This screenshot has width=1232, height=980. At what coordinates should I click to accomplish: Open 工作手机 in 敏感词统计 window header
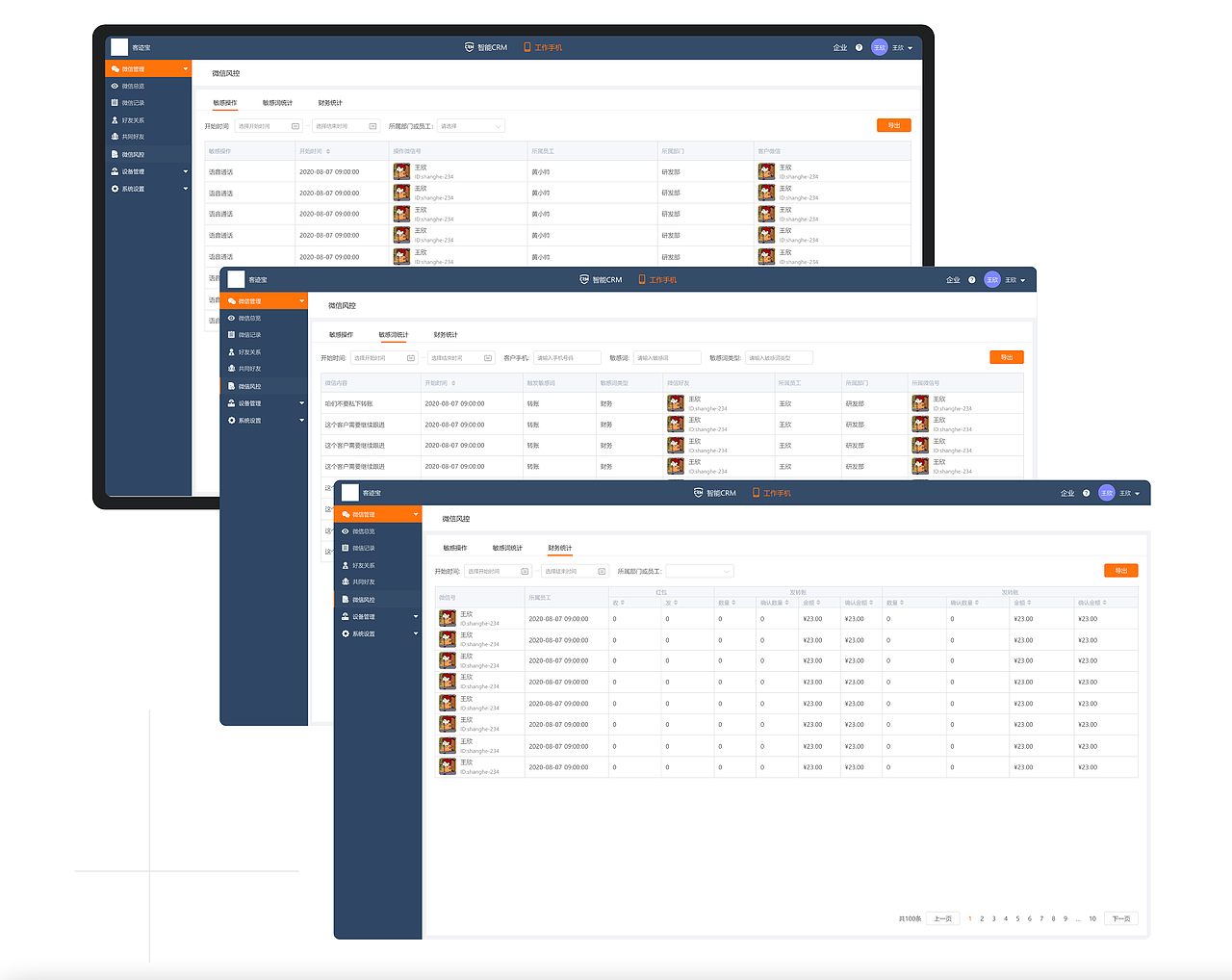pos(657,280)
